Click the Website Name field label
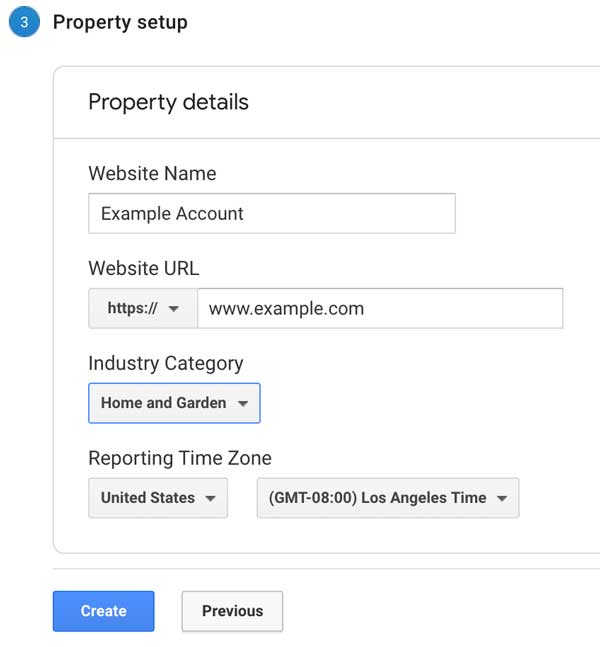This screenshot has height=647, width=600. (152, 174)
